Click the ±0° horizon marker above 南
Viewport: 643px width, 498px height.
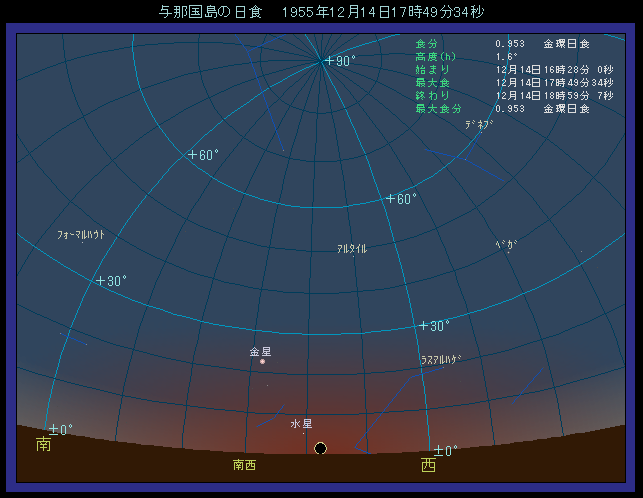coord(52,430)
